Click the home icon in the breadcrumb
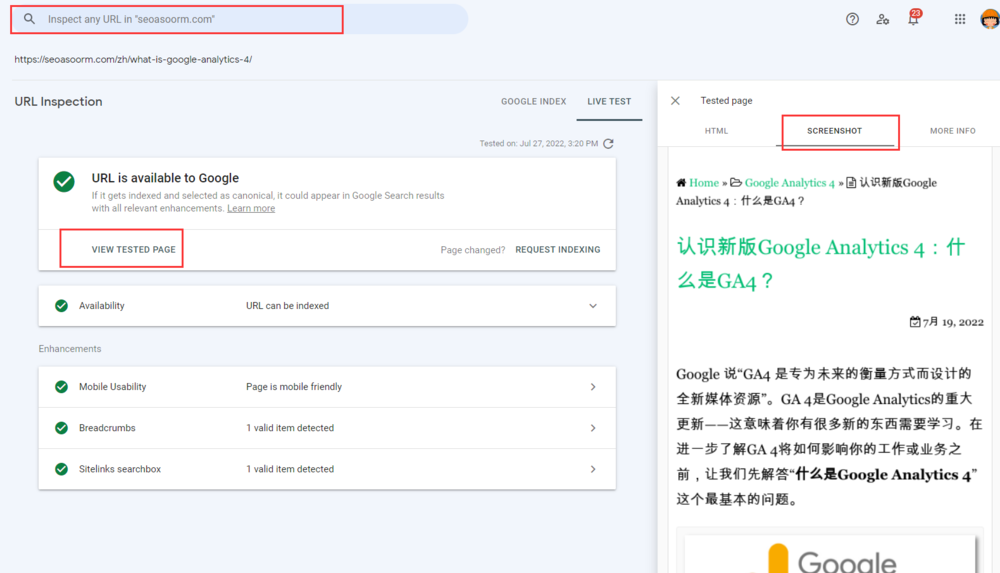This screenshot has width=1000, height=573. click(x=681, y=183)
